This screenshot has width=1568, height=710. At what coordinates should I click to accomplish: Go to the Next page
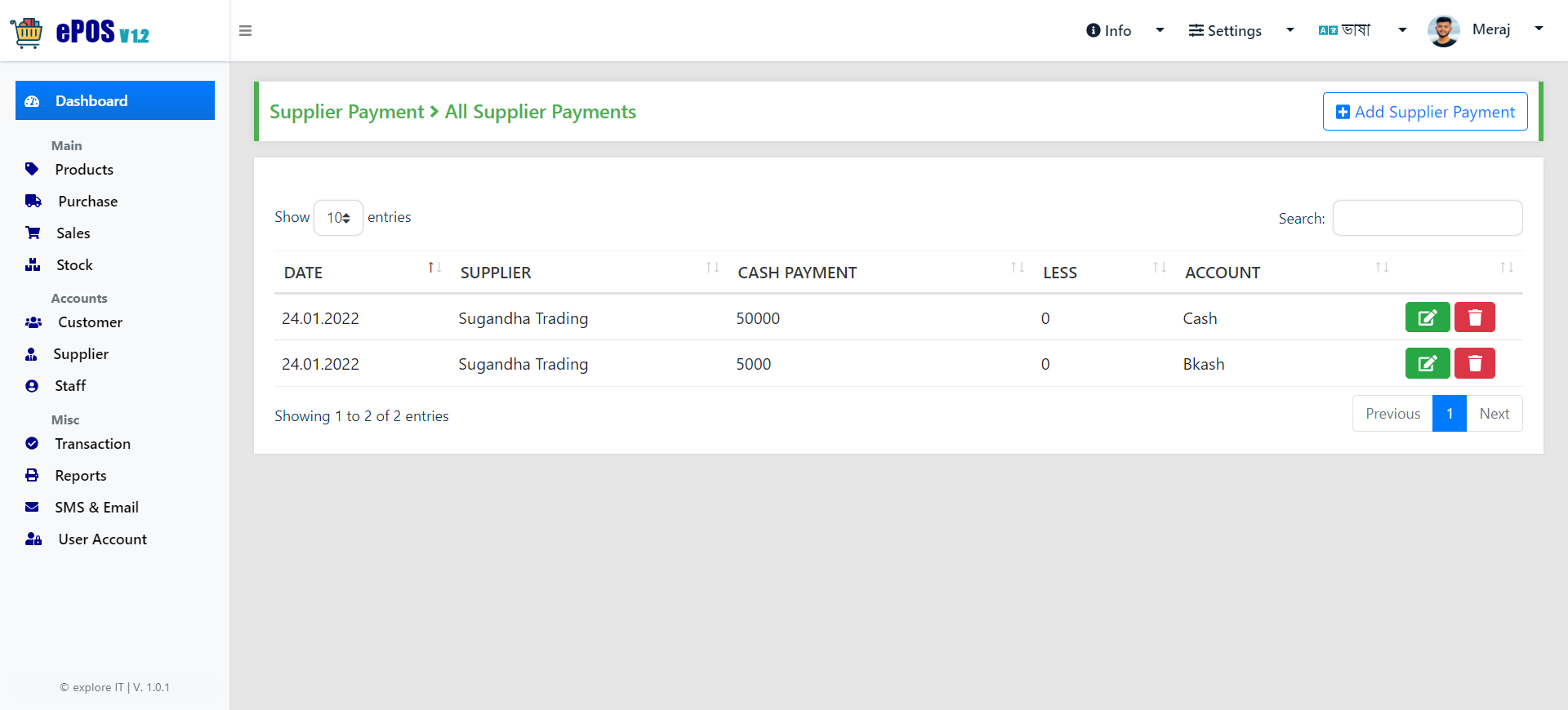pyautogui.click(x=1494, y=414)
